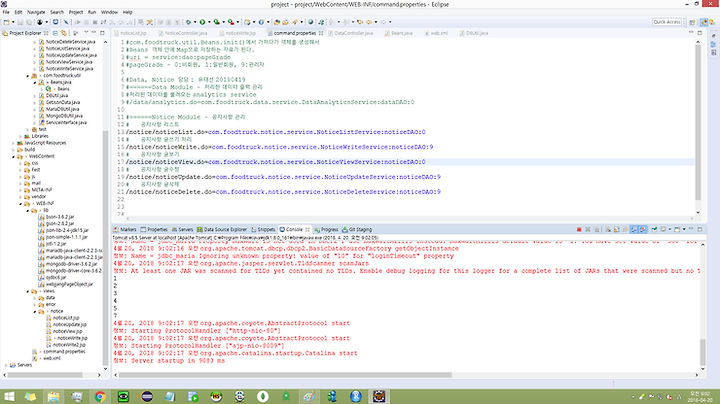Click the external tools Run icon with red toolbox

tap(231, 22)
